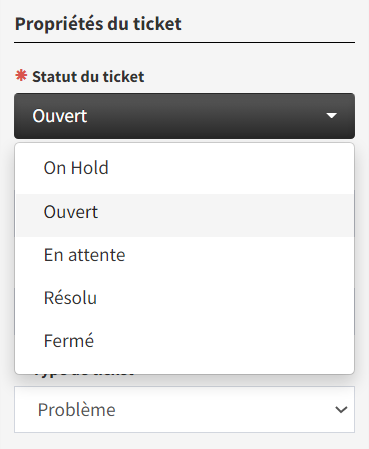
Task: Click the Problème text in the select box
Action: coord(77,410)
